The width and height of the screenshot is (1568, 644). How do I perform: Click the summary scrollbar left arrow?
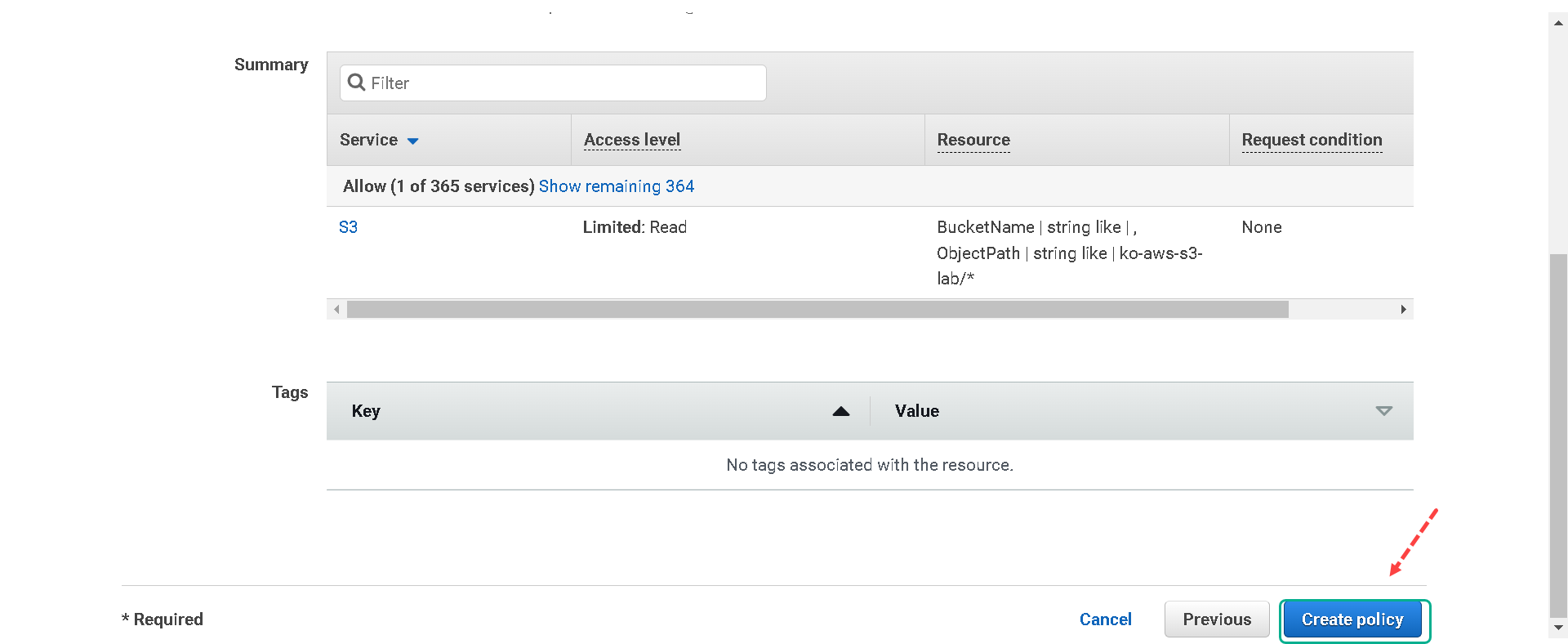click(336, 309)
